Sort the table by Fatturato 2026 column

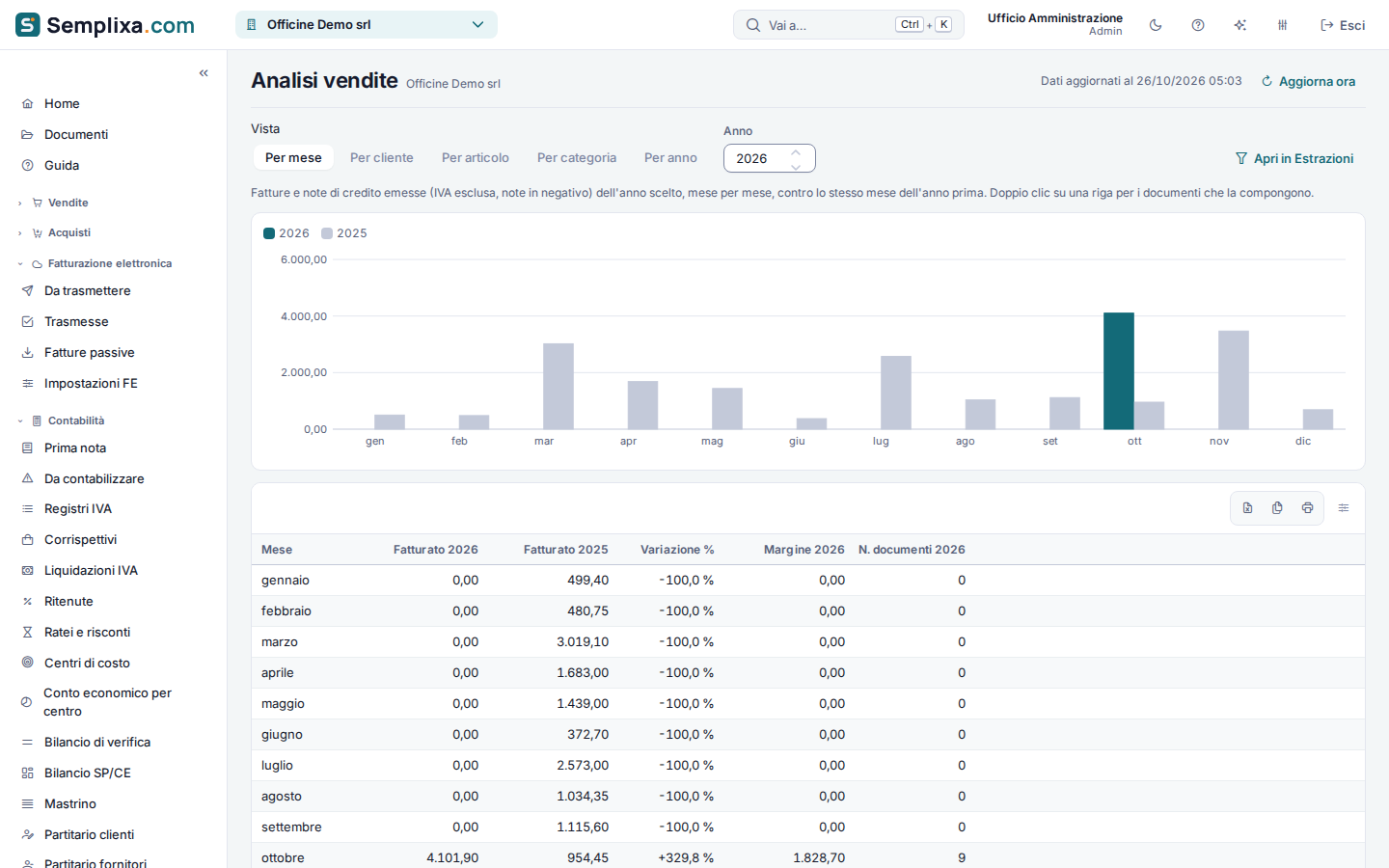pyautogui.click(x=436, y=550)
